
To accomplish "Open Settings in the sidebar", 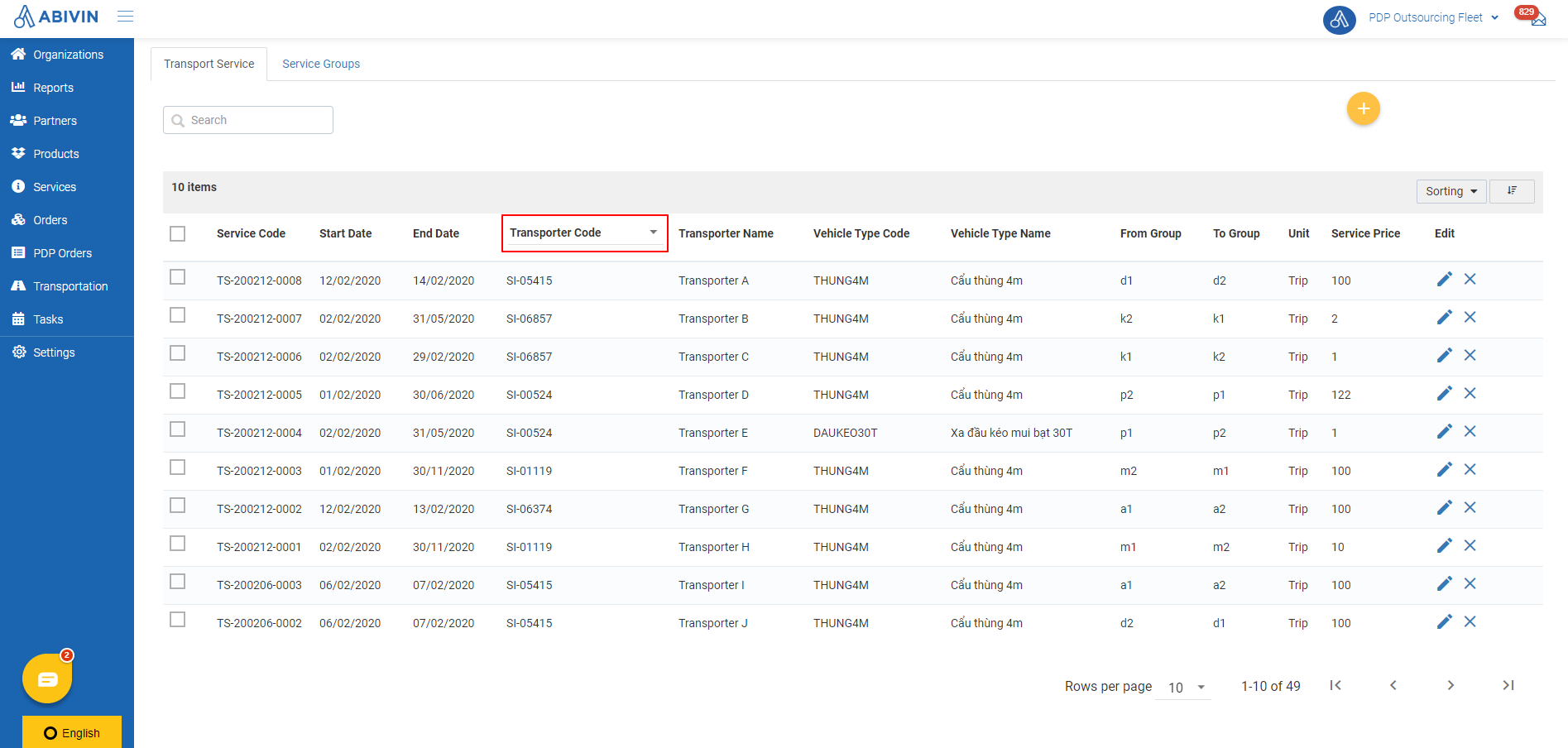I will (x=67, y=352).
